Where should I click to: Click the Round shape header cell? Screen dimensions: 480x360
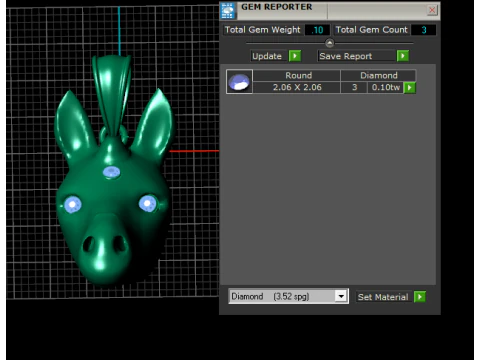tap(298, 75)
